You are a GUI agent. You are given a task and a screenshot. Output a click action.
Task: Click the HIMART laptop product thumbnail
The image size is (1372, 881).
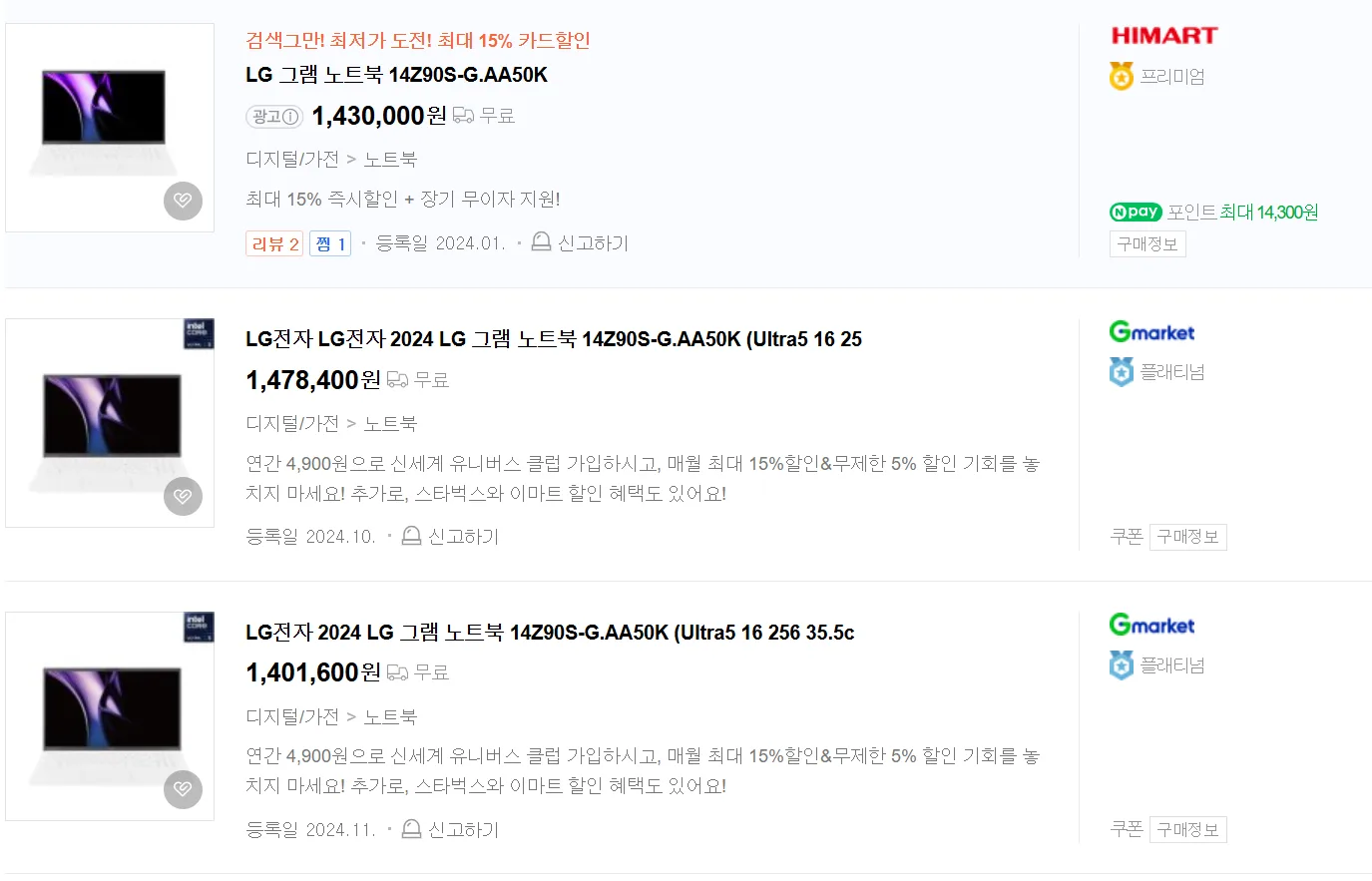click(110, 128)
